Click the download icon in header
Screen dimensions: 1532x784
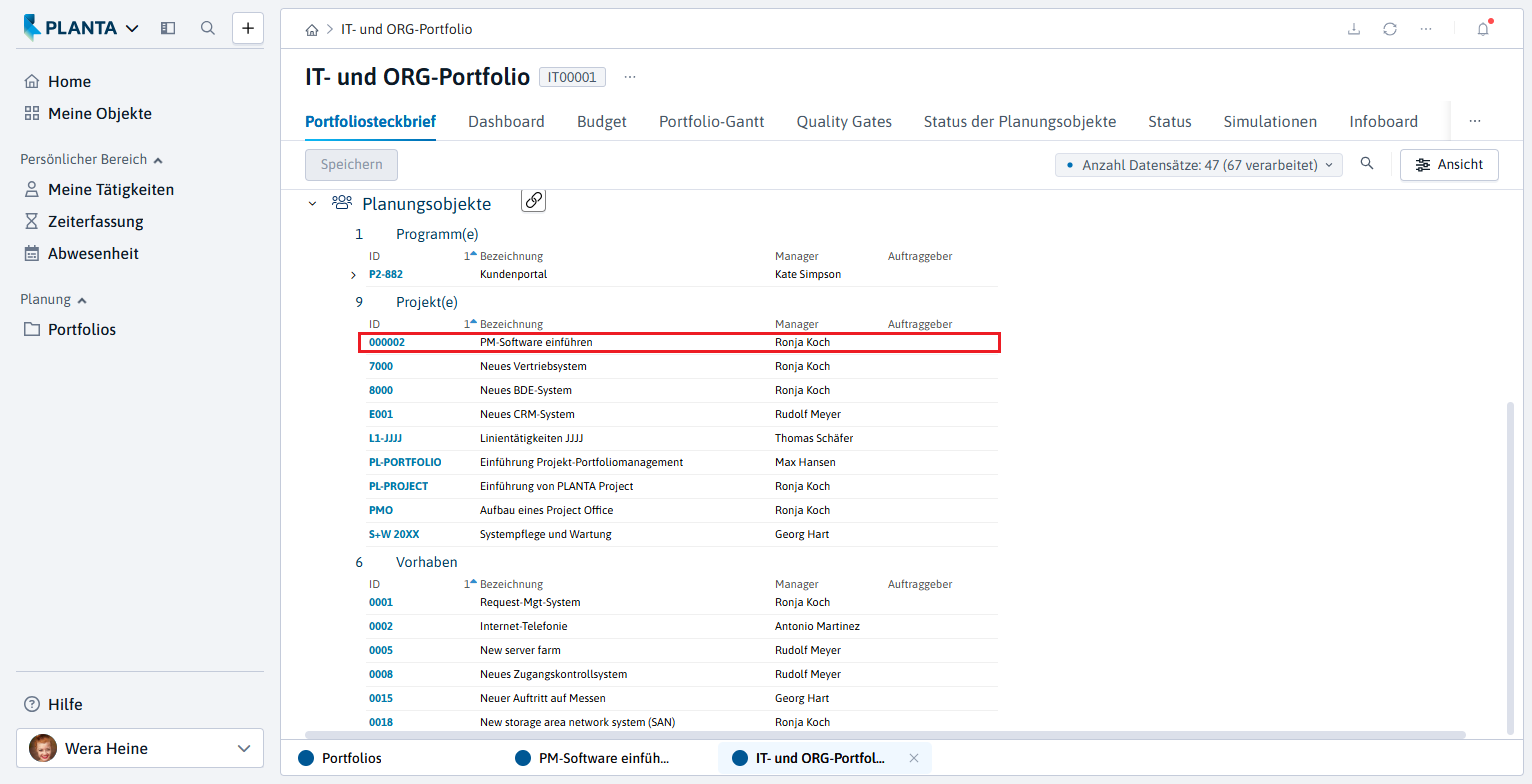coord(1354,29)
